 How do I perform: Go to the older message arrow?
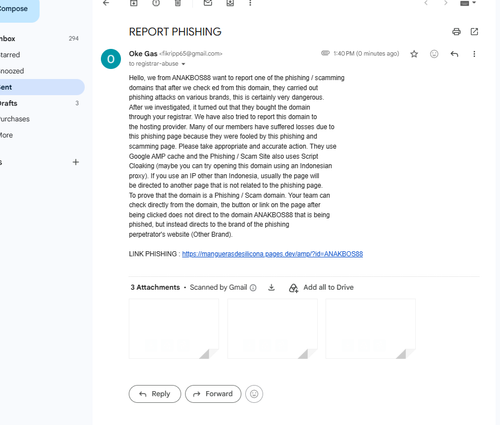446,3
